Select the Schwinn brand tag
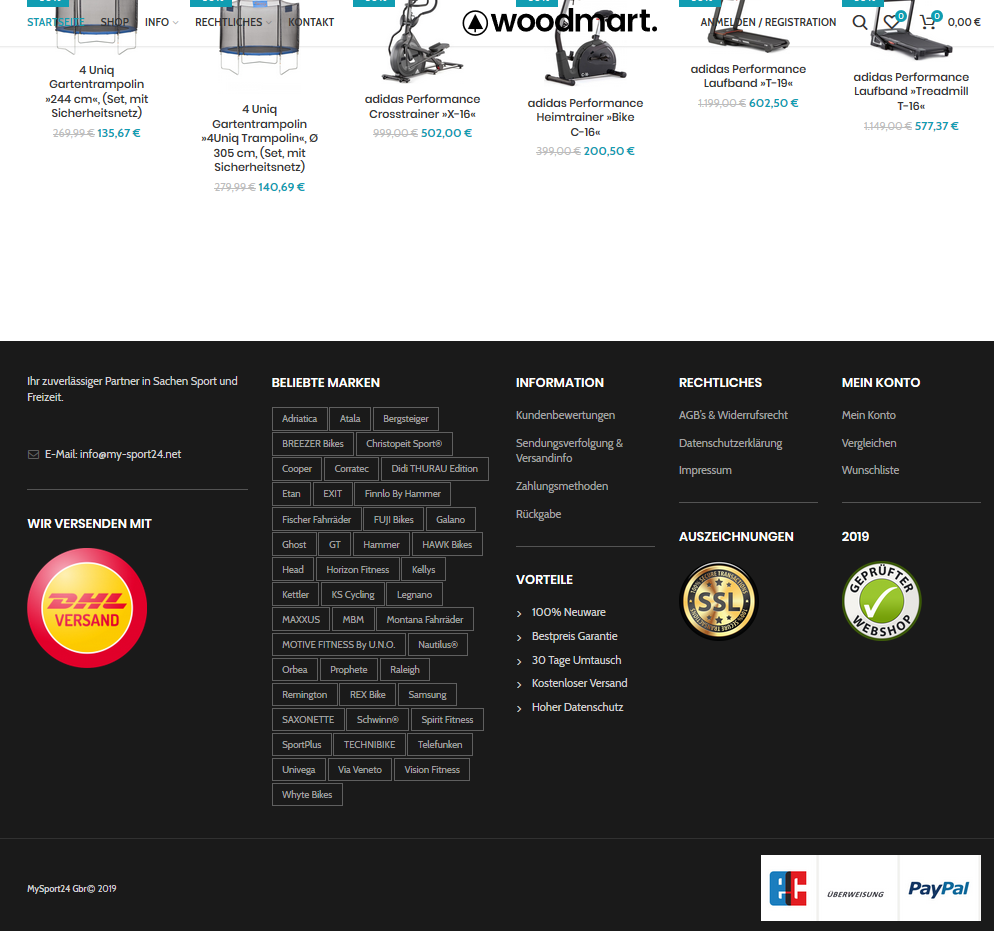The image size is (994, 931). 378,720
